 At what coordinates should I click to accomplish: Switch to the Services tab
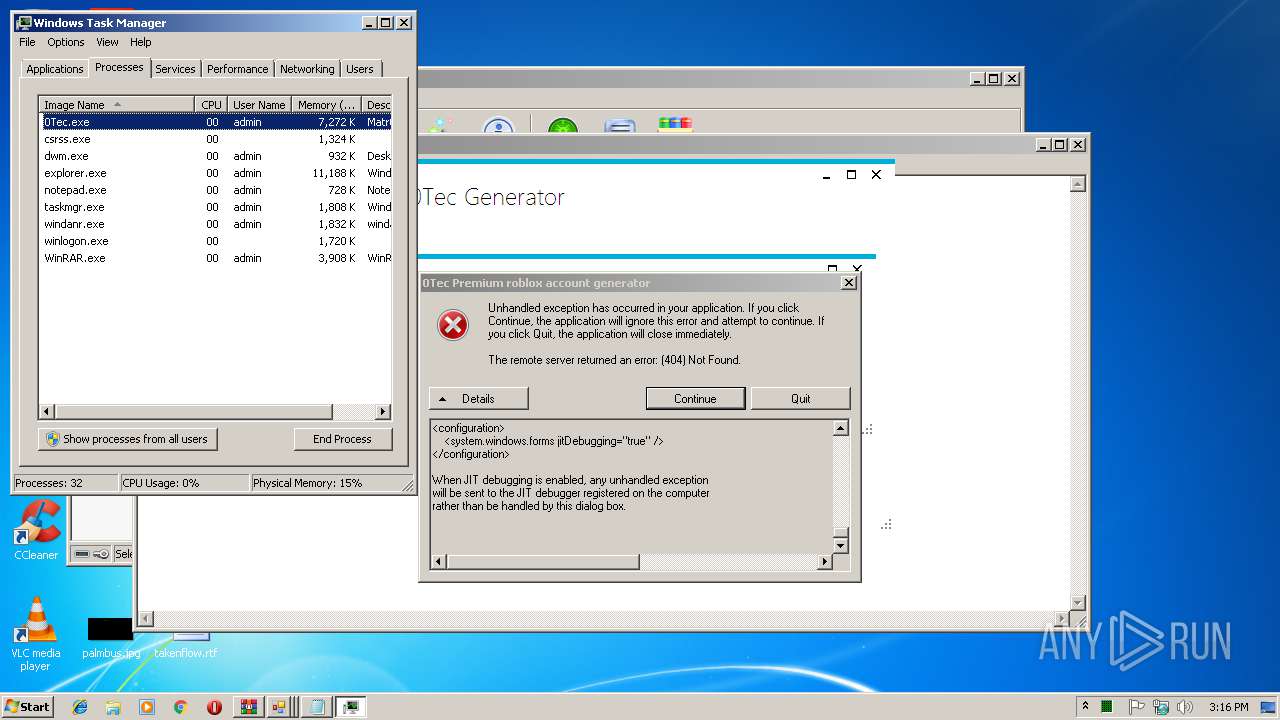point(175,69)
